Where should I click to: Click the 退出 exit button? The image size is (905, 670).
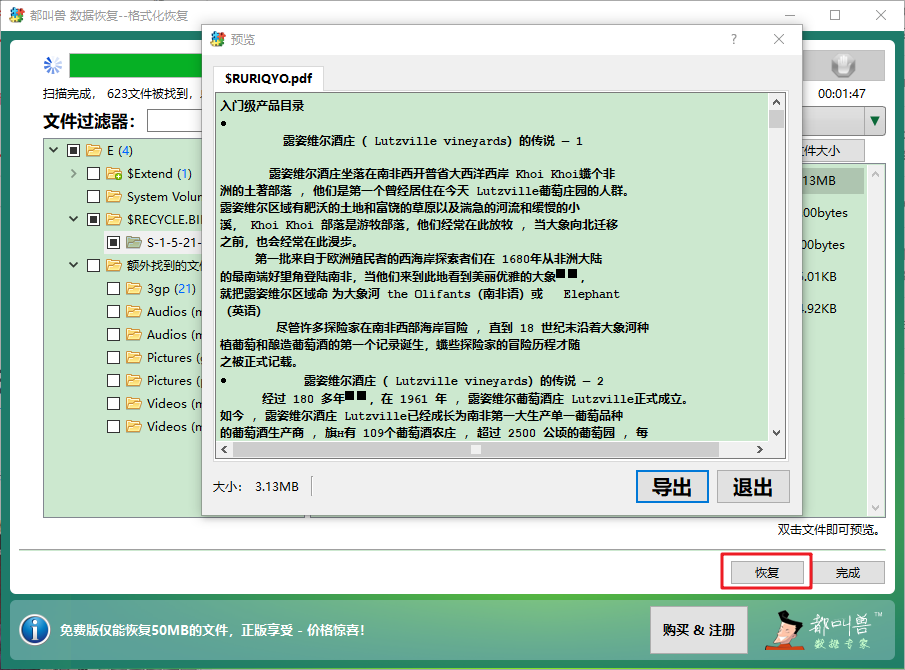tap(753, 486)
